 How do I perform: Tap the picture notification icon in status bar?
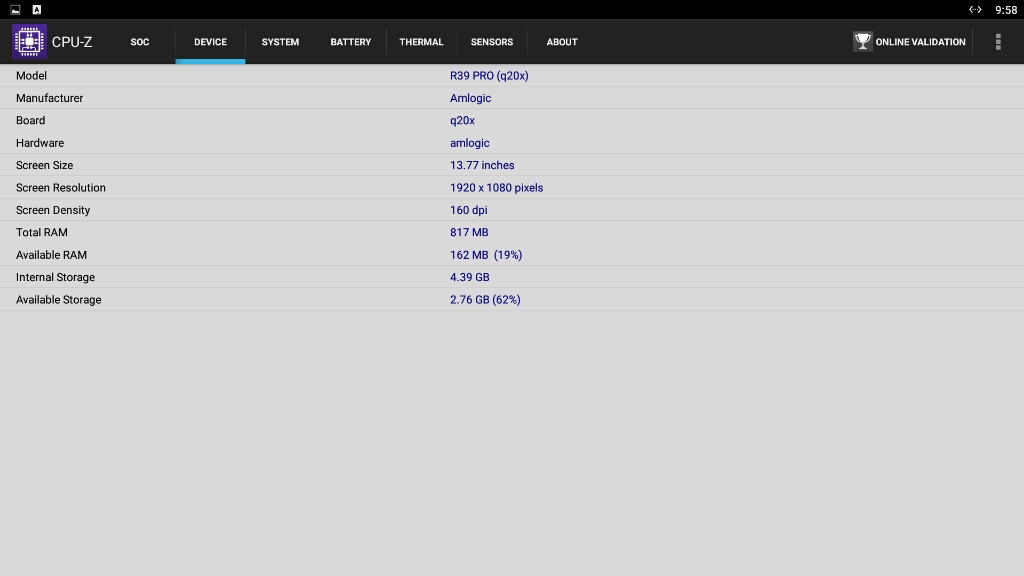tap(15, 10)
